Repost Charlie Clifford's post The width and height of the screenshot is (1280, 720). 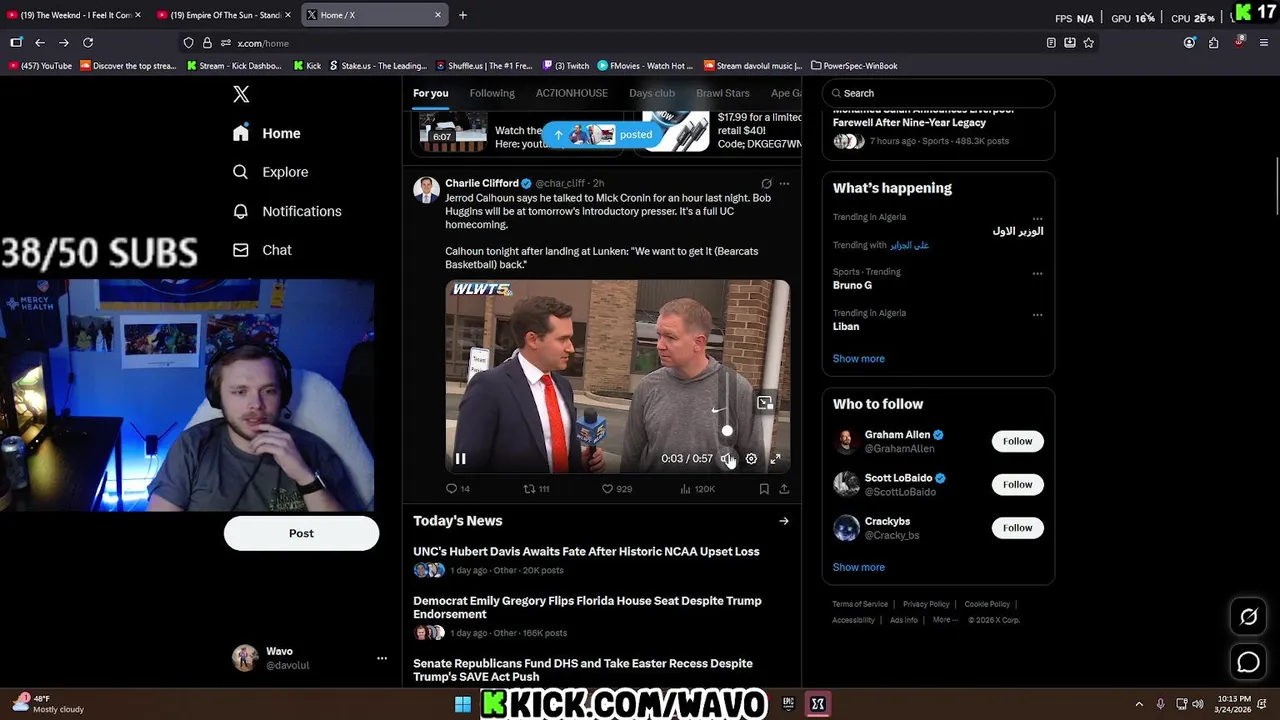click(537, 489)
